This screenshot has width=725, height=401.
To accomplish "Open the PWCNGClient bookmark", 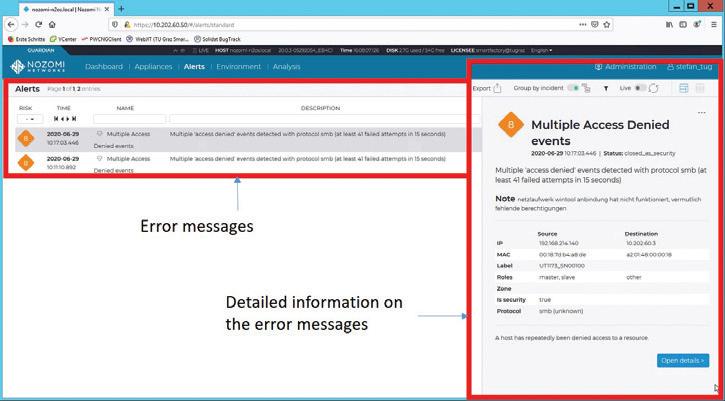I will pos(101,39).
